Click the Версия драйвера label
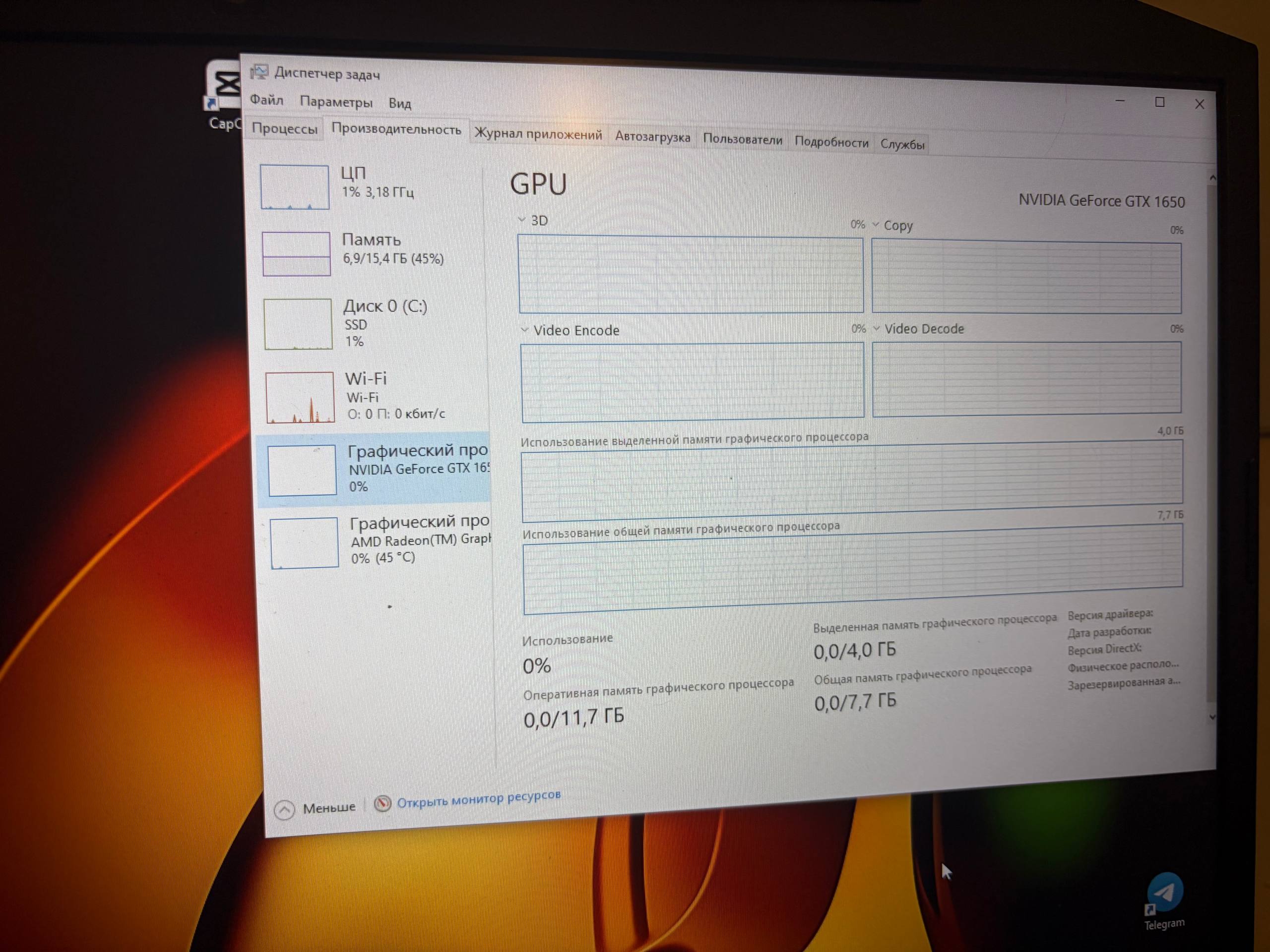The height and width of the screenshot is (952, 1270). 1110,614
